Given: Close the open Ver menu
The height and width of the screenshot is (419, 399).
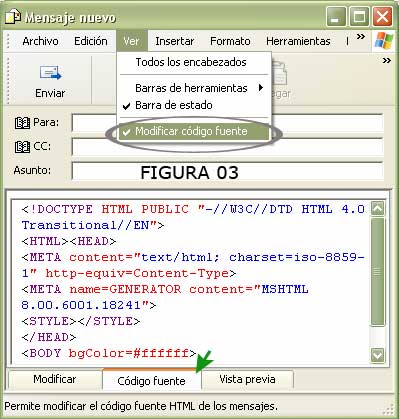Looking at the screenshot, I should point(131,41).
